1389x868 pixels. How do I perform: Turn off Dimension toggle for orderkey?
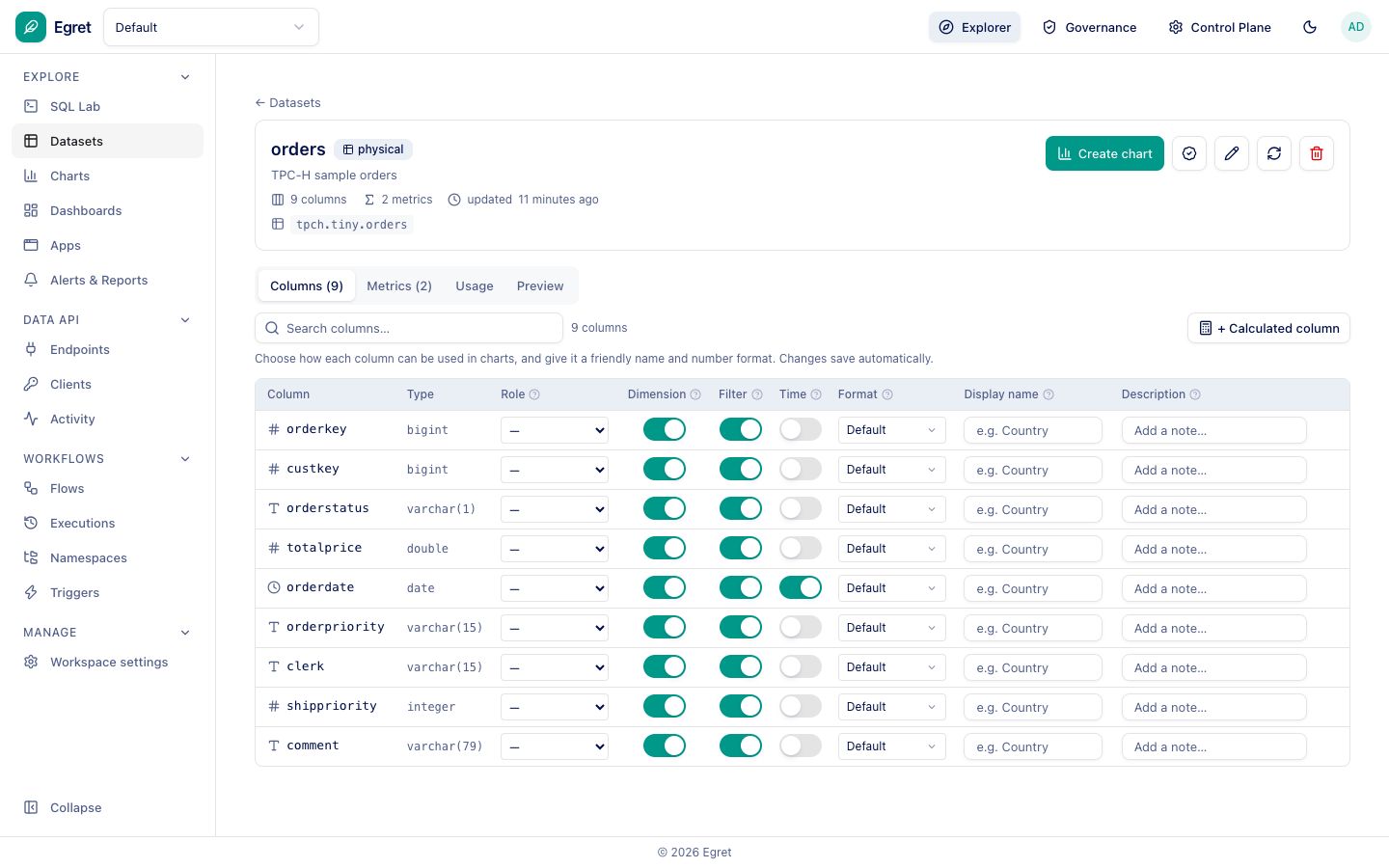[x=665, y=429]
